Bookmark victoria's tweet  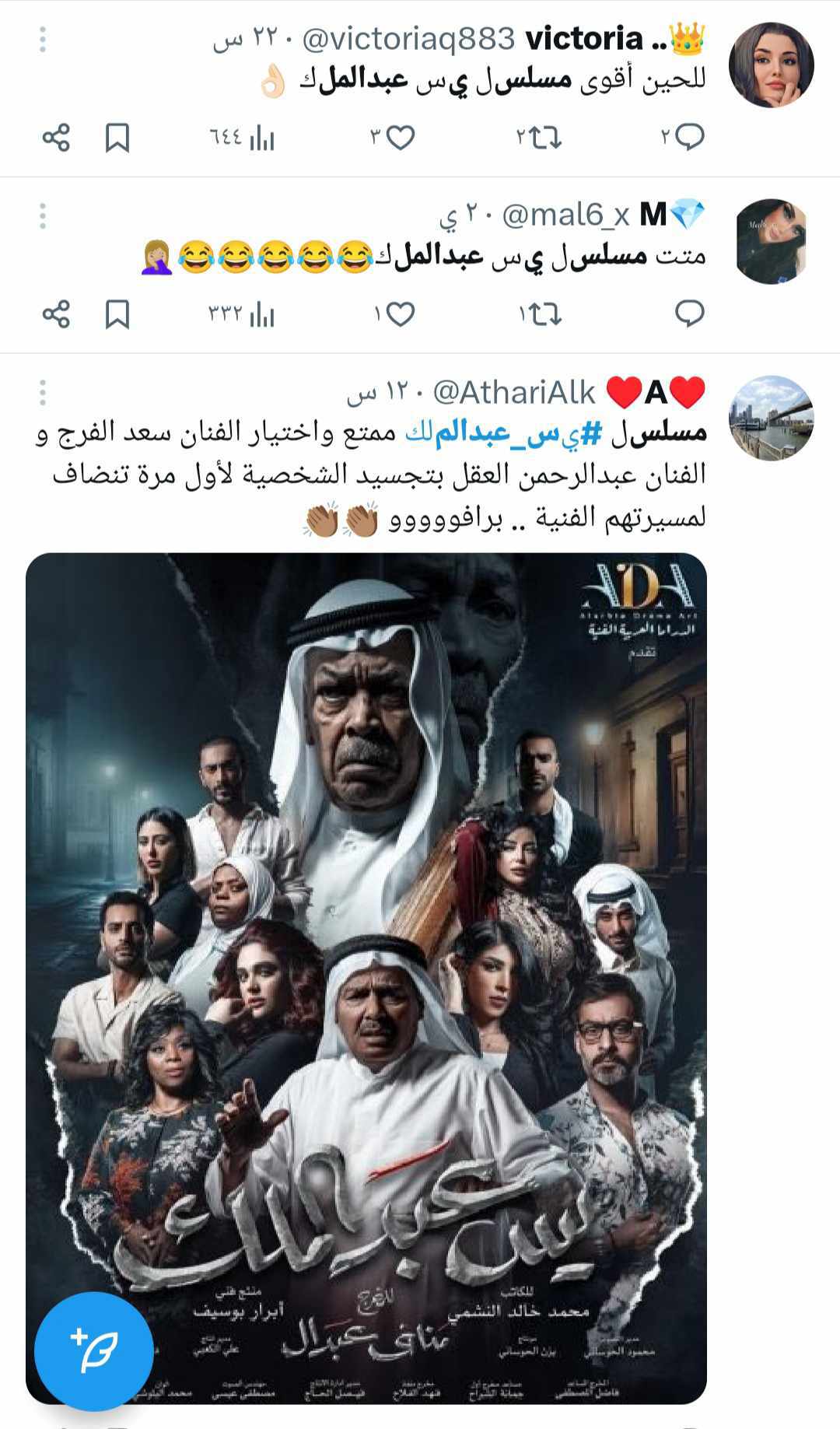tap(117, 138)
